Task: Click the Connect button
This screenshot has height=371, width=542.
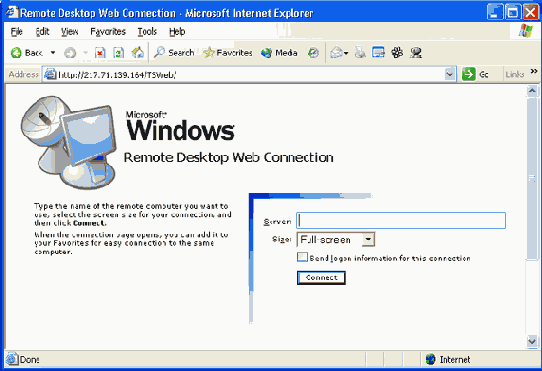Action: (x=321, y=278)
